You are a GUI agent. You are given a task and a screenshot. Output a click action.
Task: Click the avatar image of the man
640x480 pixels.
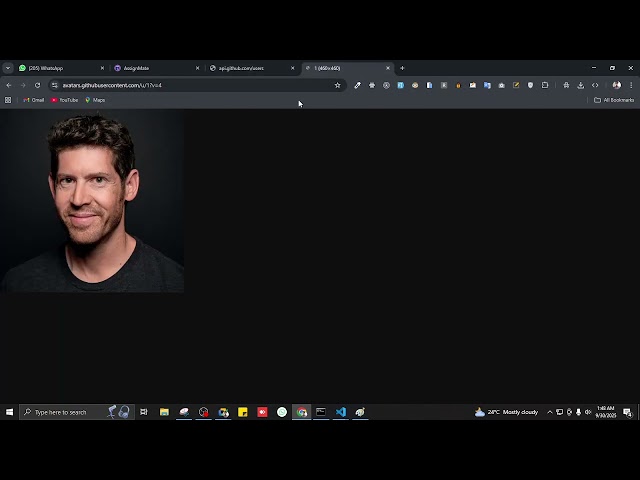pos(92,200)
